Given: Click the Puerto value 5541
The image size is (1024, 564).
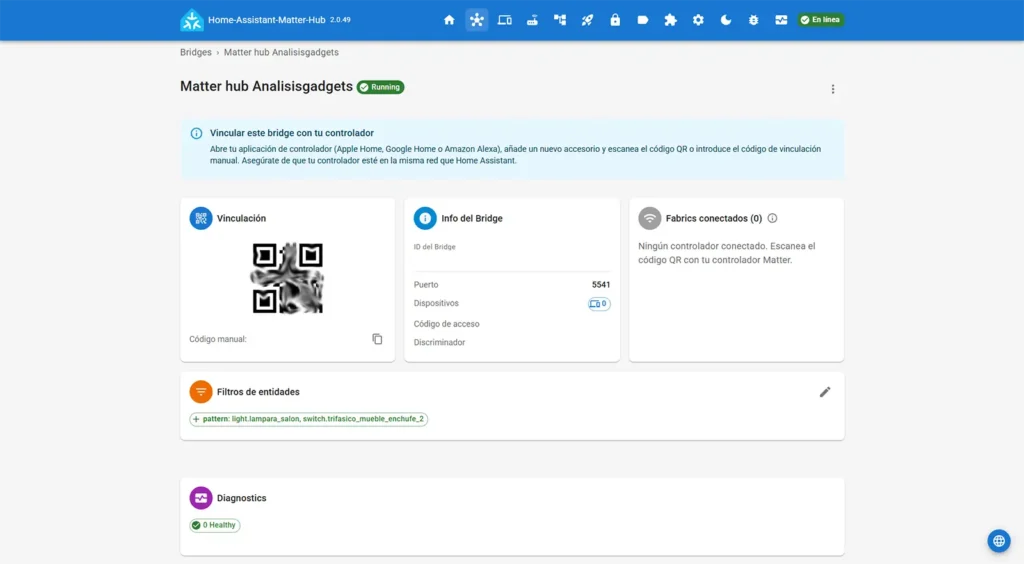Looking at the screenshot, I should click(601, 285).
